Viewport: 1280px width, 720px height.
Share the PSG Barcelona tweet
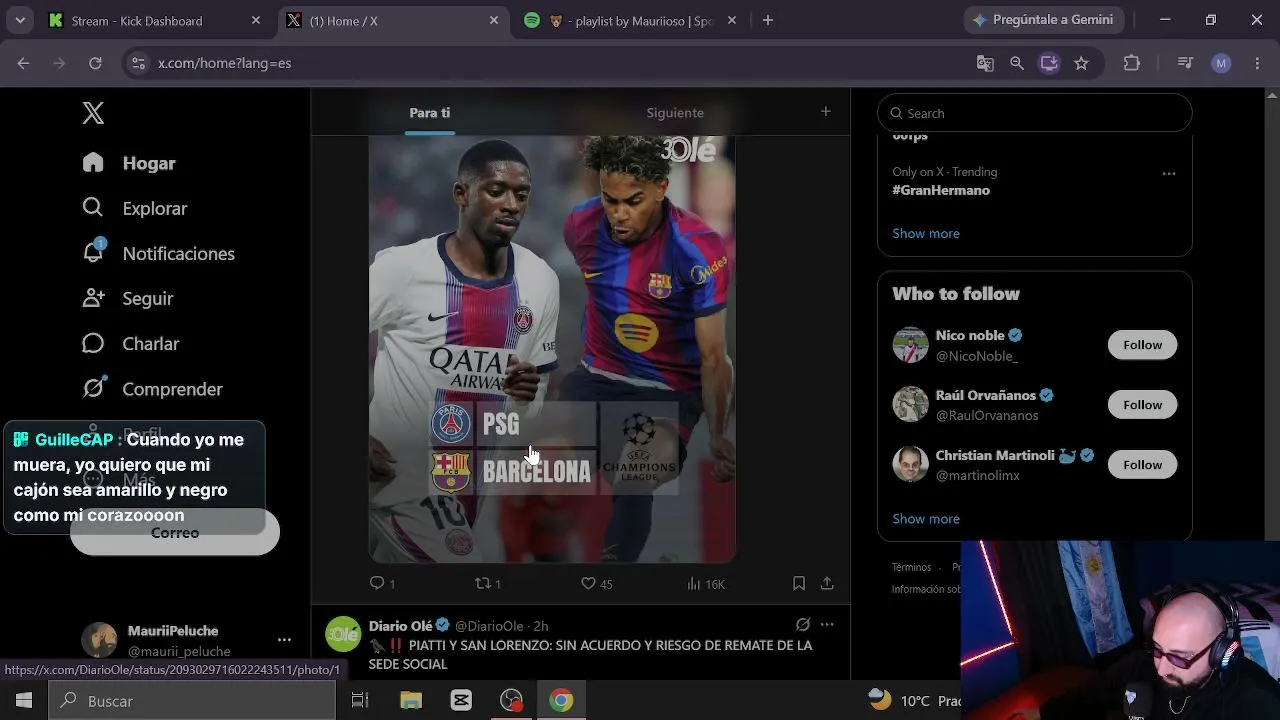click(x=827, y=583)
